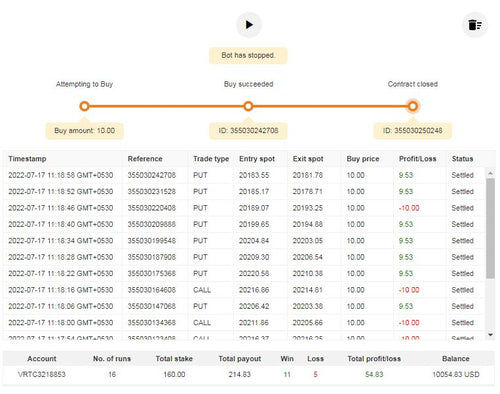The width and height of the screenshot is (500, 394).
Task: Click the Exit spot column header
Action: 308,159
